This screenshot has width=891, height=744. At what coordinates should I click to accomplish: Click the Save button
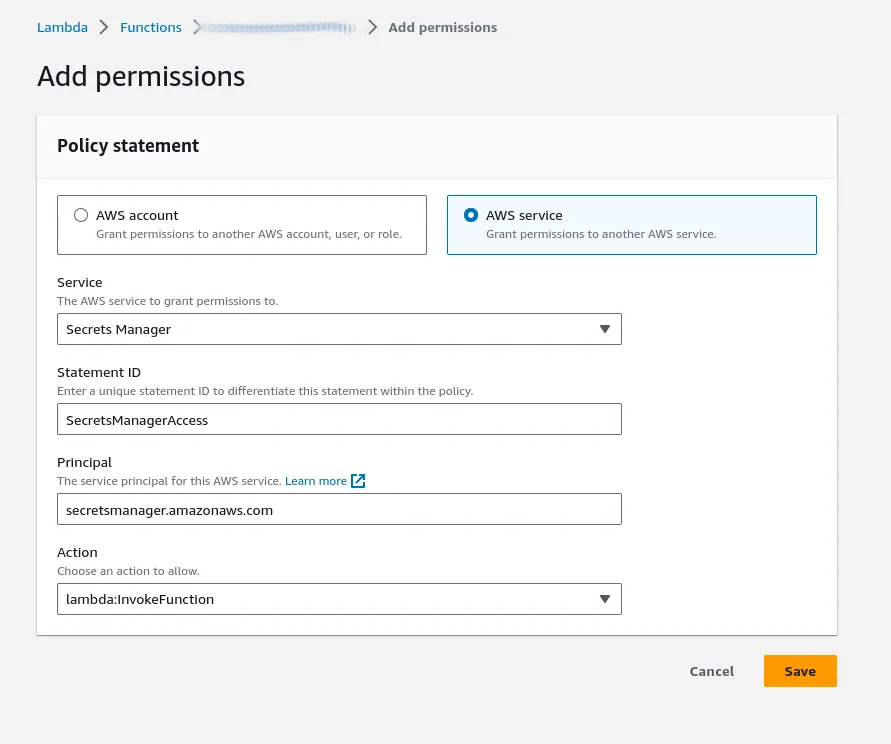click(800, 671)
